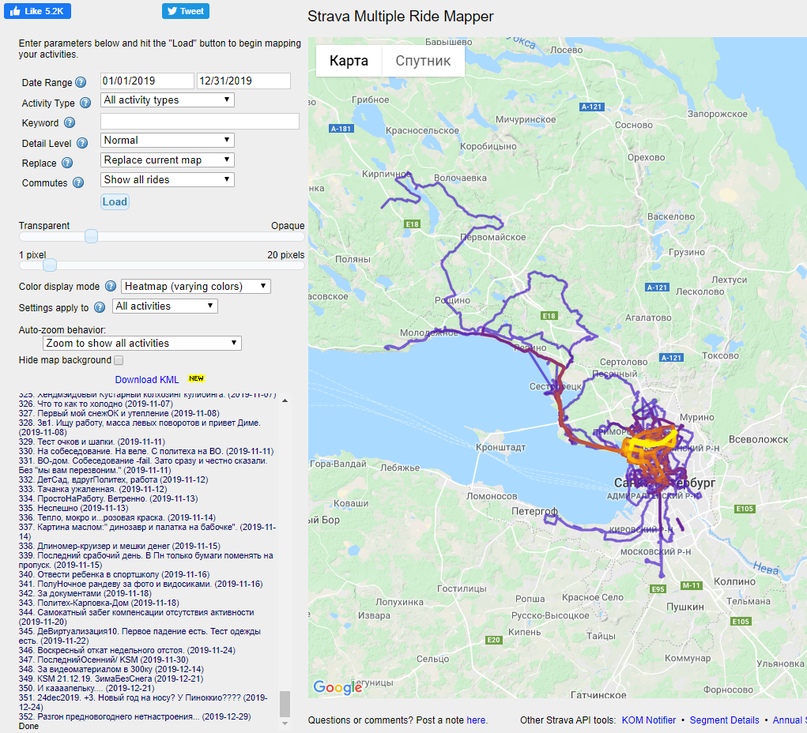Open the Activity Type dropdown
The height and width of the screenshot is (733, 807).
(168, 100)
